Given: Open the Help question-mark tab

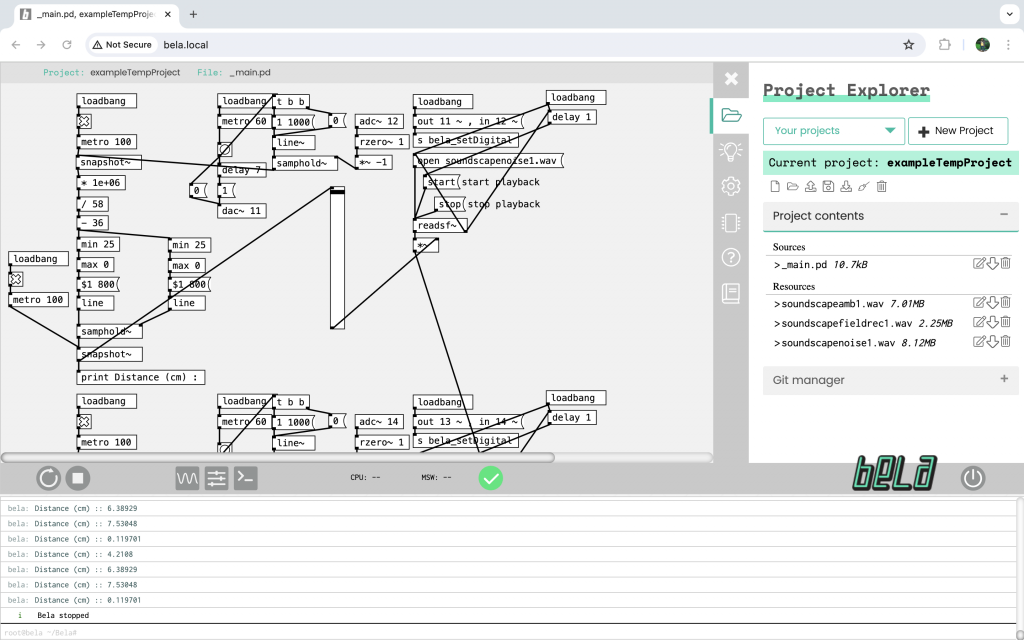Looking at the screenshot, I should 731,257.
